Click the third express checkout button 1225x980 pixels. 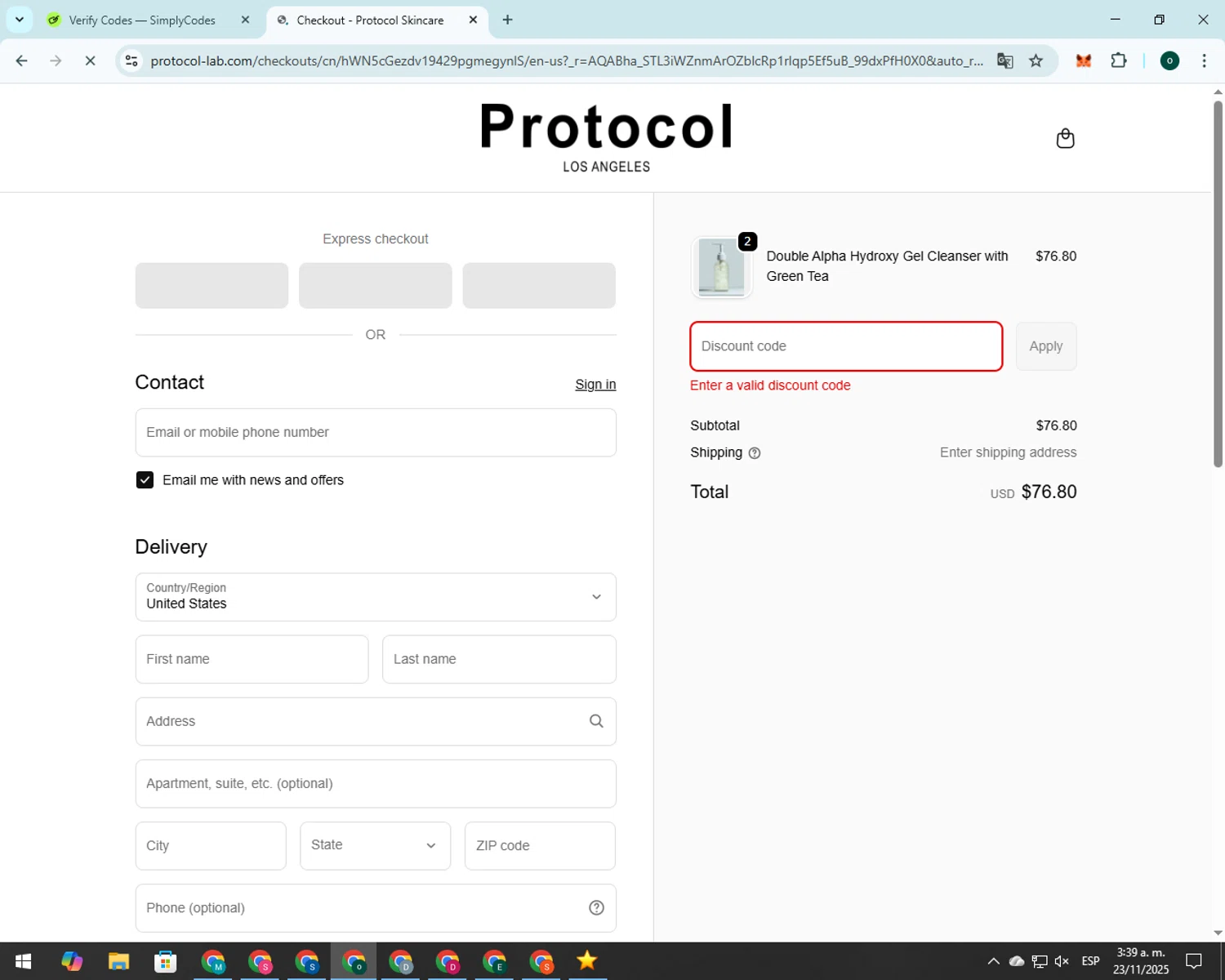tap(539, 285)
